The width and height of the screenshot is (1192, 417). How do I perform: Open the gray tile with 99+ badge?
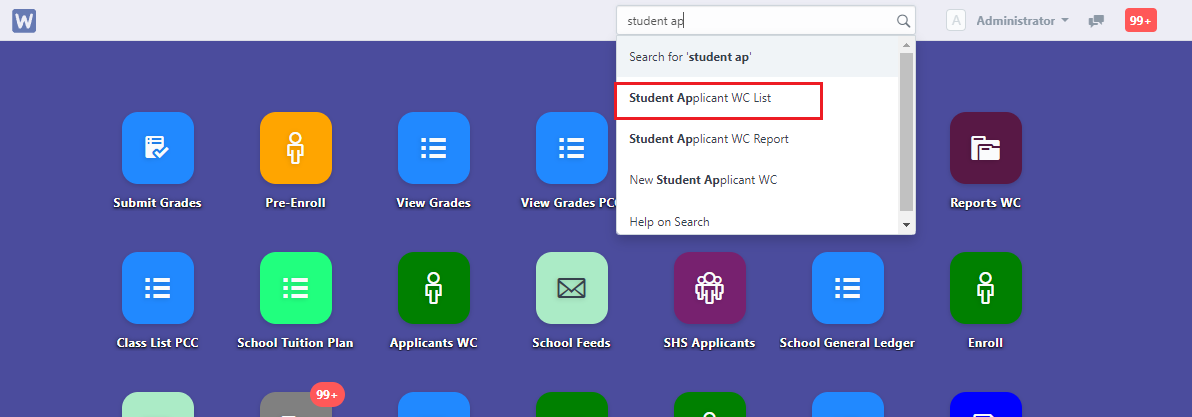pos(296,404)
